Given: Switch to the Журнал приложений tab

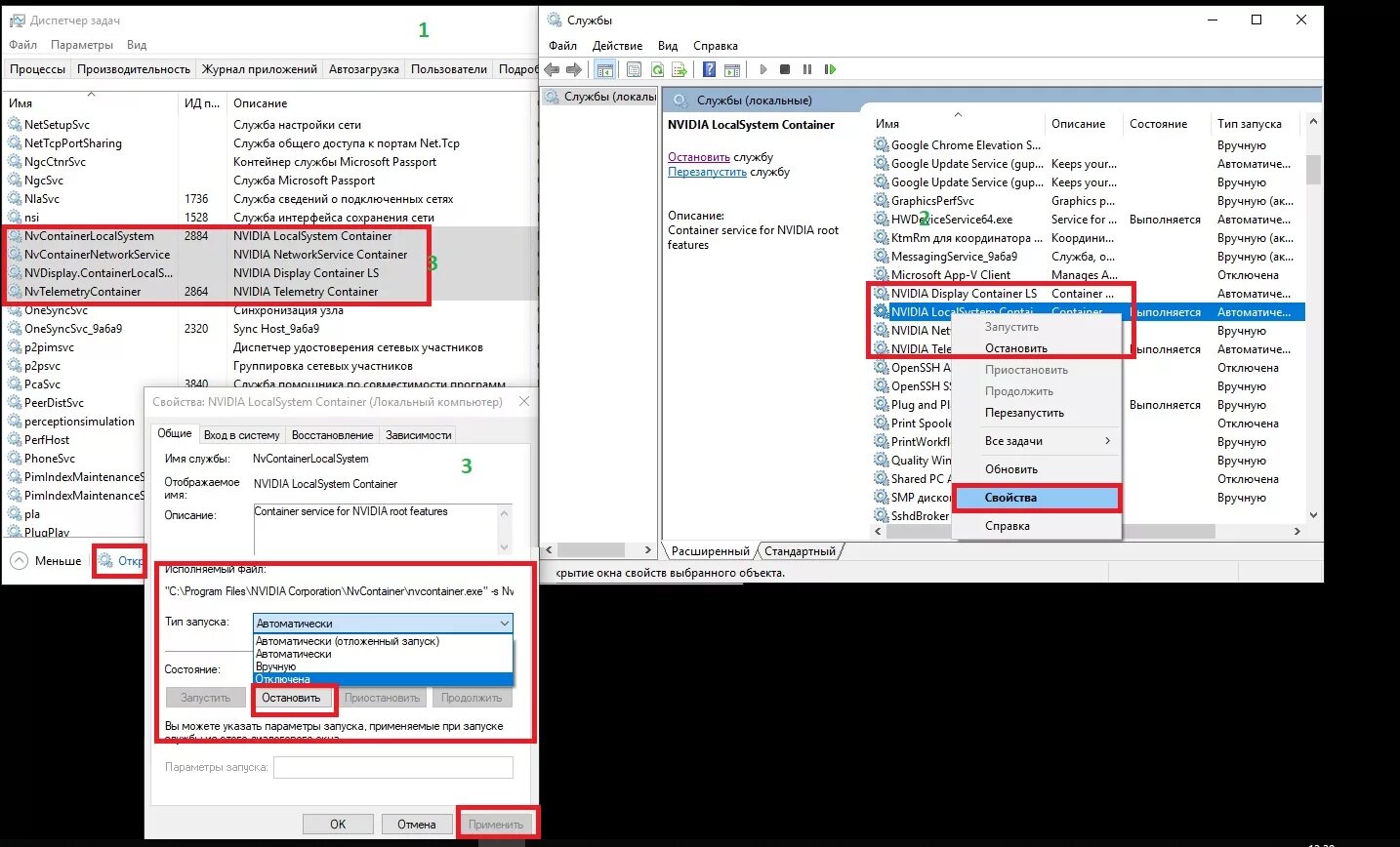Looking at the screenshot, I should 260,69.
